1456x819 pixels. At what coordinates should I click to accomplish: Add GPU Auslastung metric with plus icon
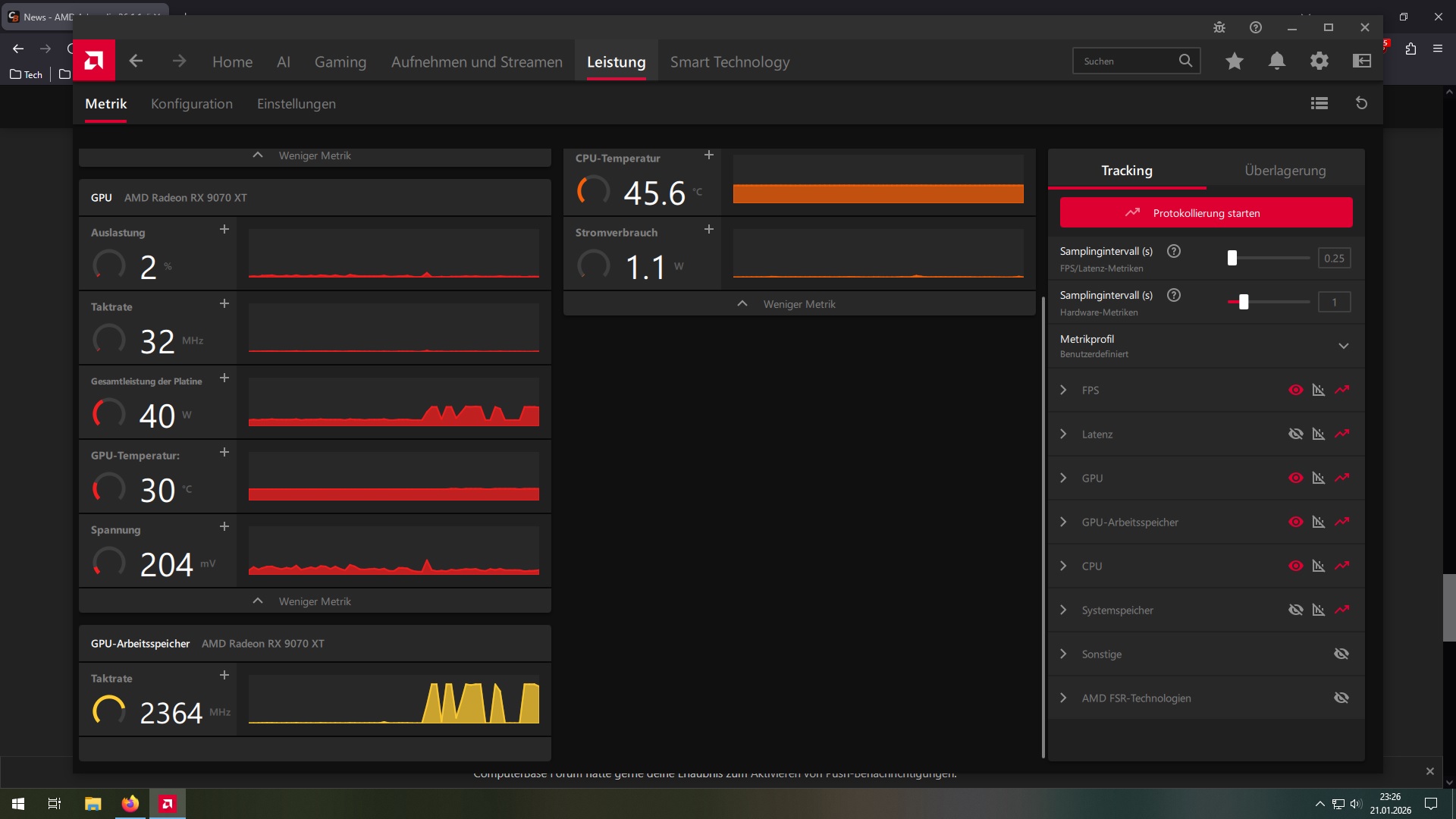[224, 229]
